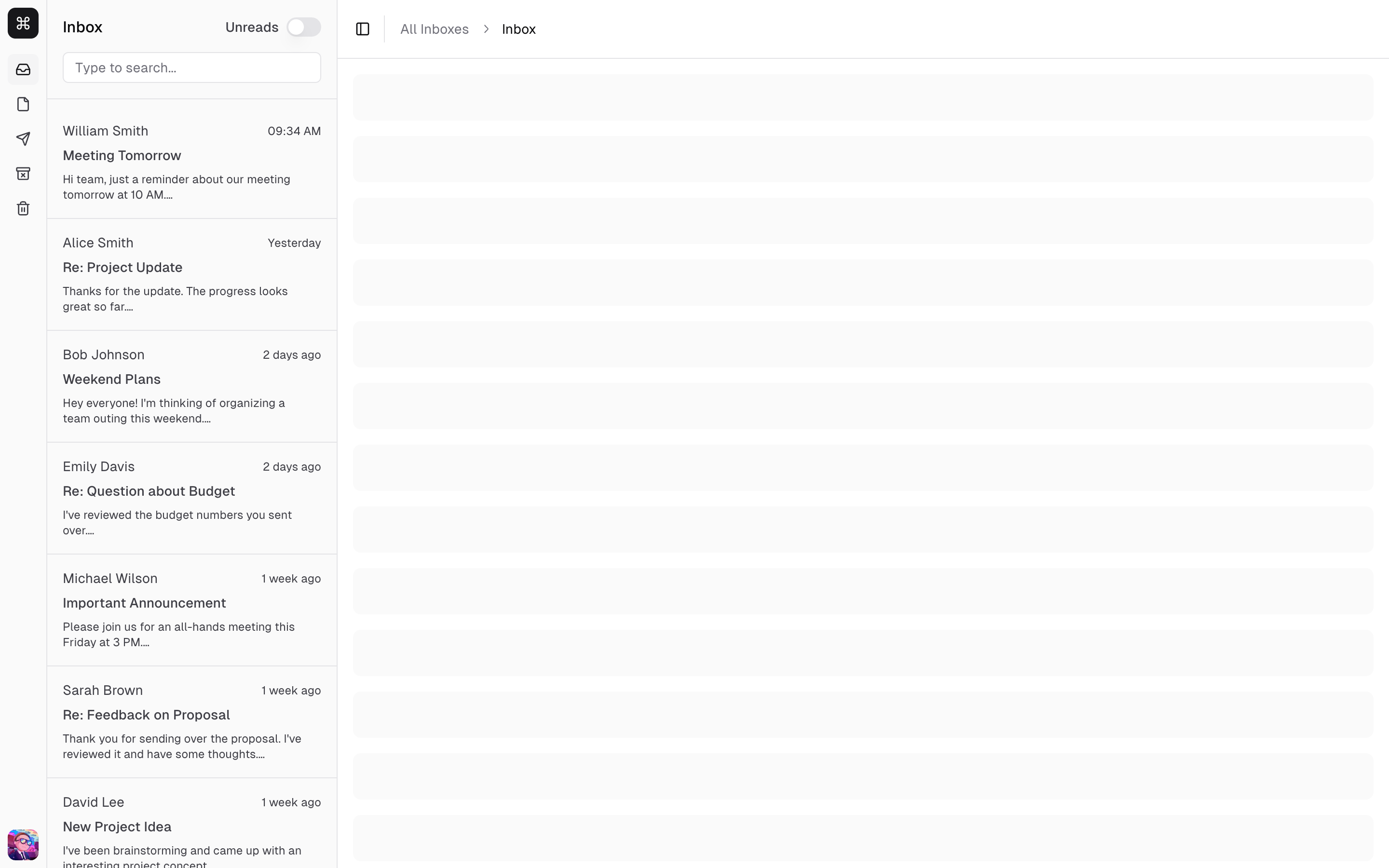Open Alice Smith's Re: Project Update email

click(x=191, y=274)
